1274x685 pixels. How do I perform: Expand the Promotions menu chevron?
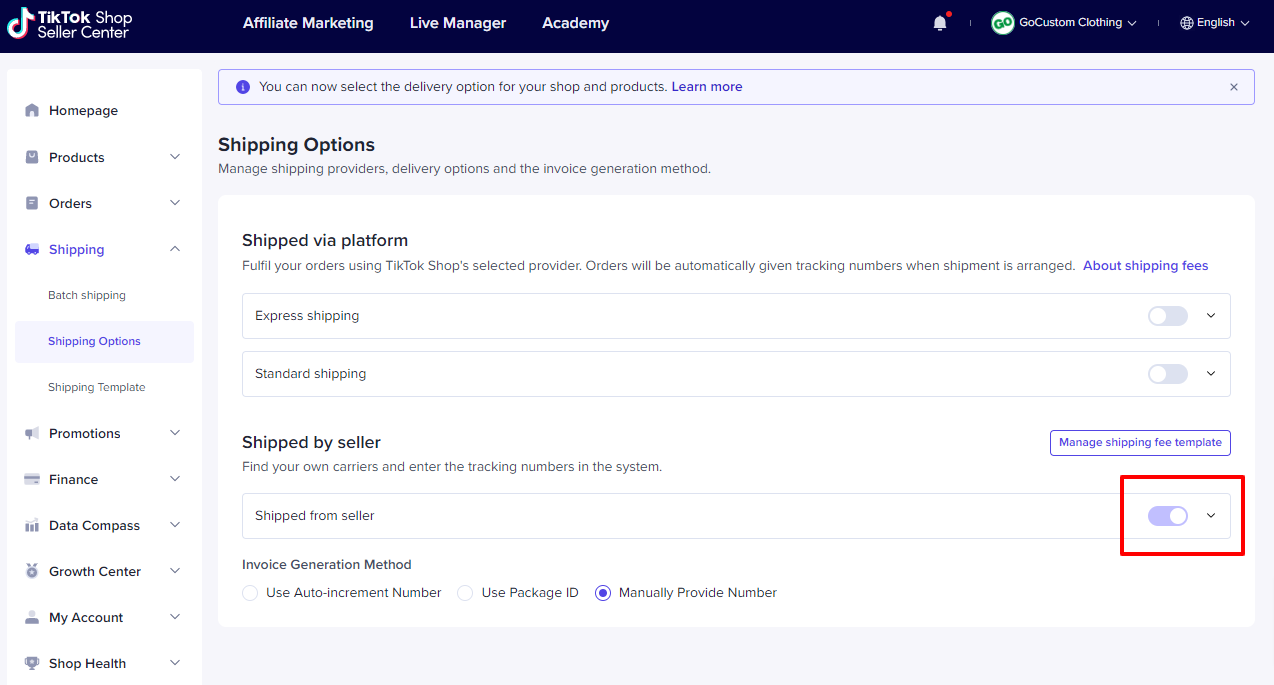pyautogui.click(x=175, y=433)
